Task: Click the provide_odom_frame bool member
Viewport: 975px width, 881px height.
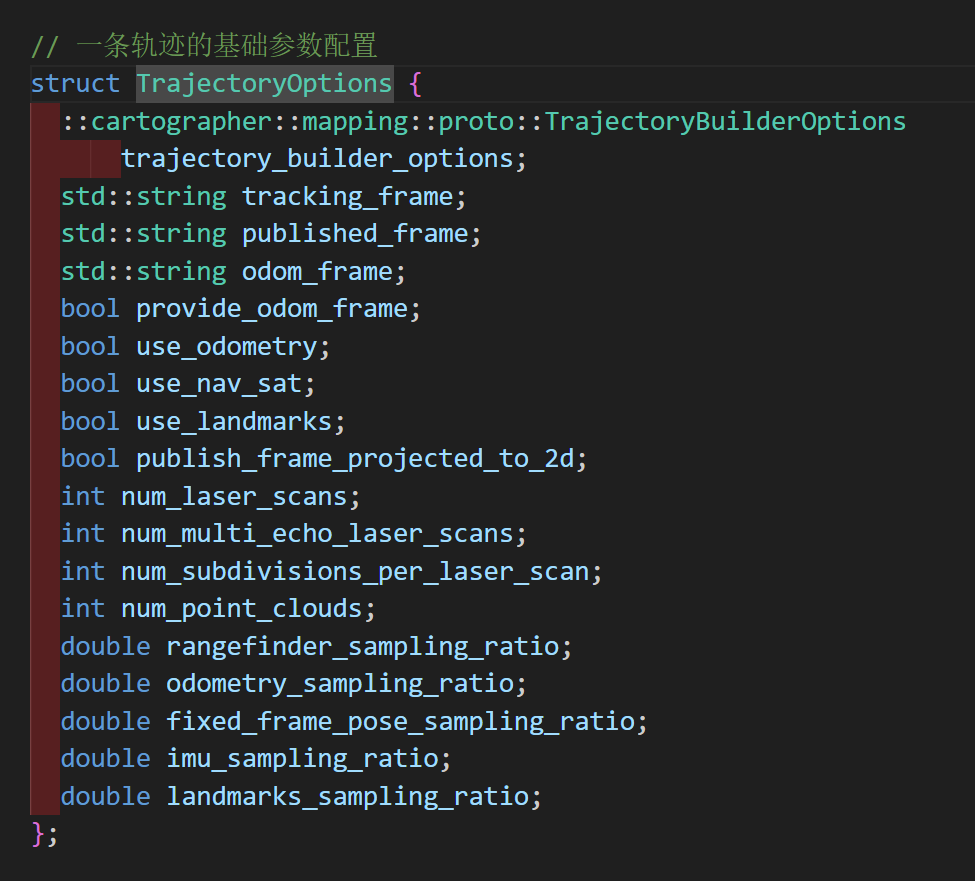Action: pos(272,308)
